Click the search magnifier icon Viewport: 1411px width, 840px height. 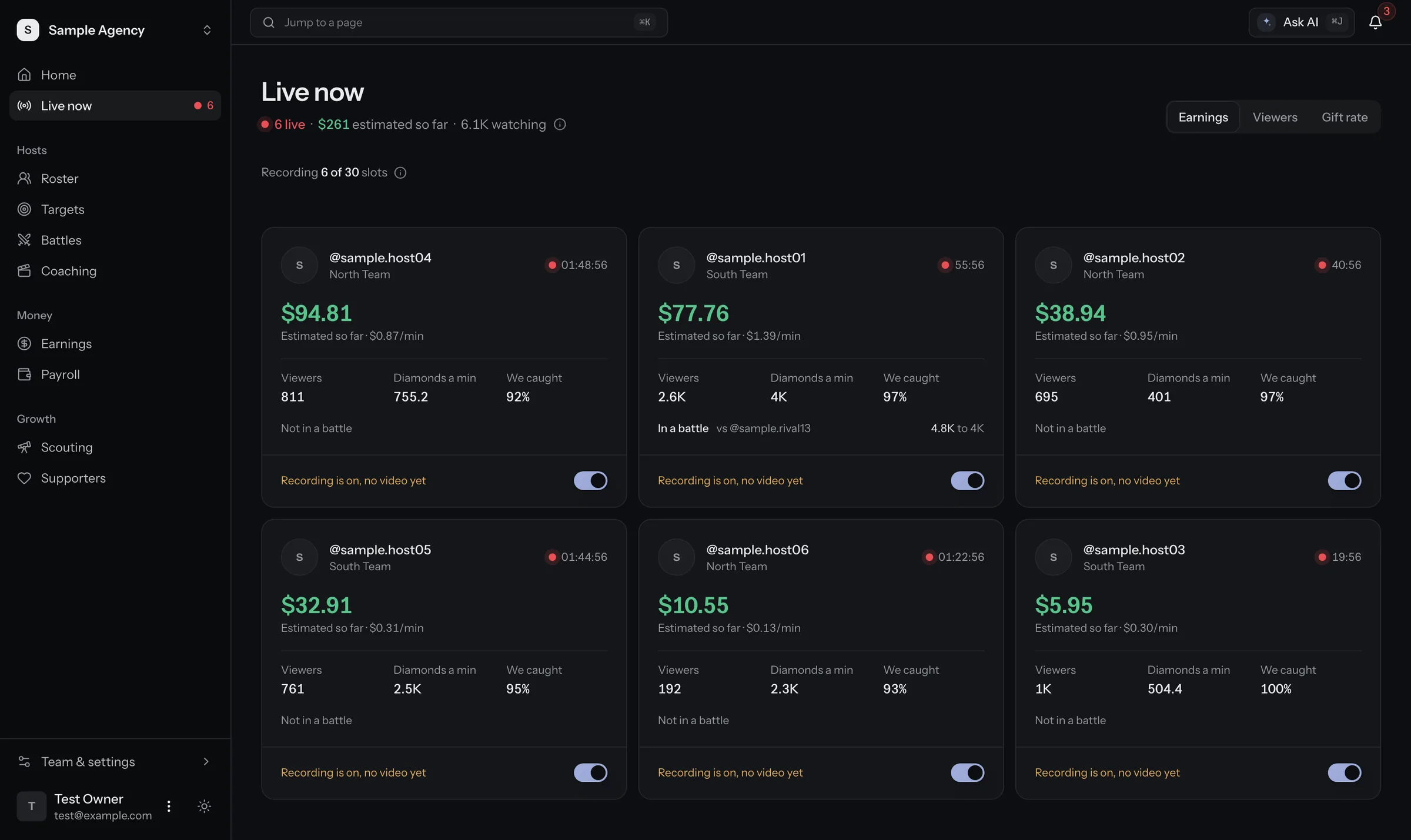pos(269,22)
